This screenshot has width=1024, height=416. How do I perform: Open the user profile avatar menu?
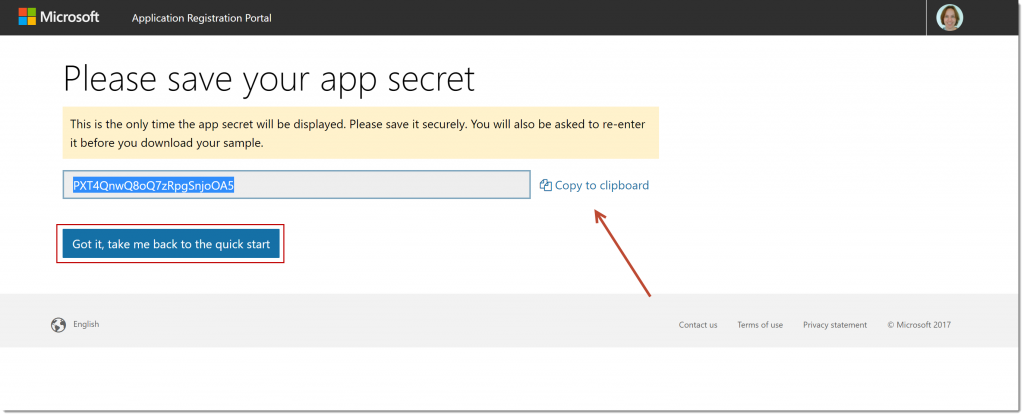949,18
